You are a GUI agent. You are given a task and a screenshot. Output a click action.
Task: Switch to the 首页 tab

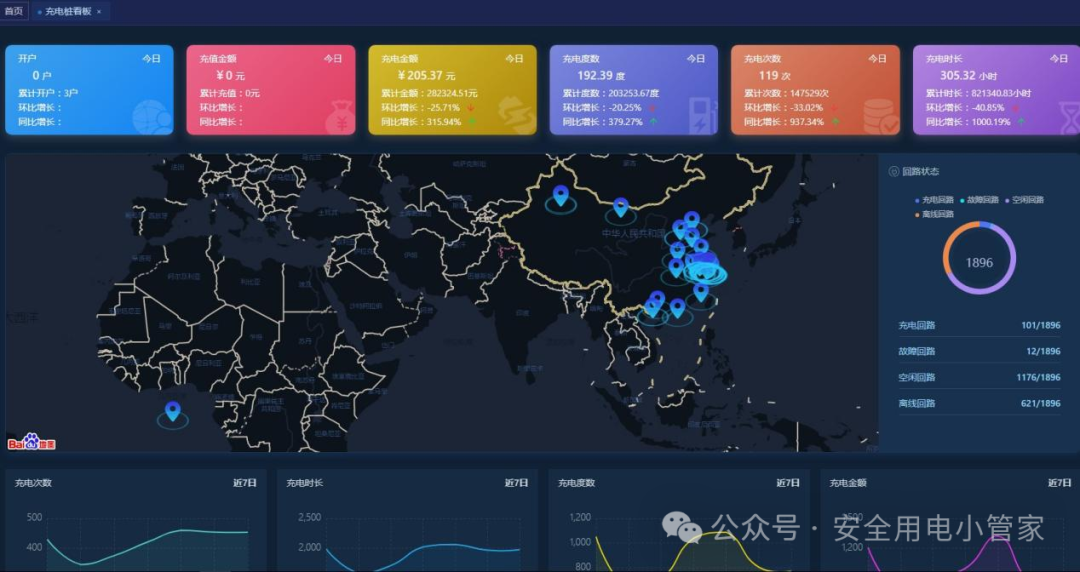click(14, 11)
